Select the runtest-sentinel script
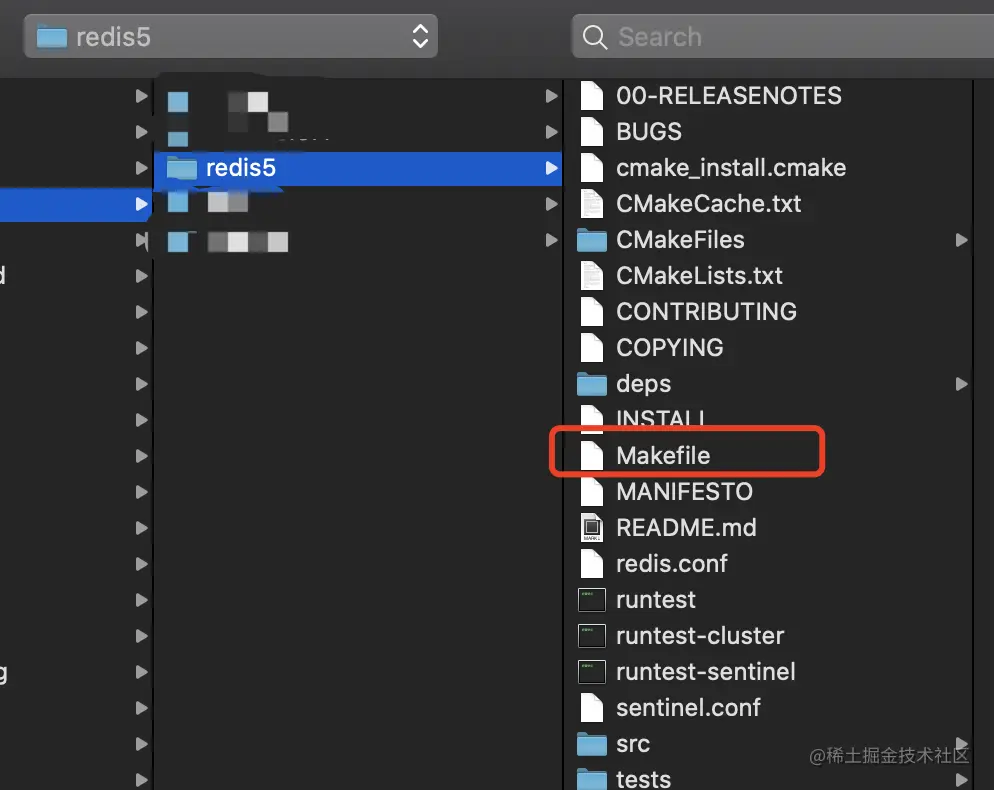 tap(706, 672)
